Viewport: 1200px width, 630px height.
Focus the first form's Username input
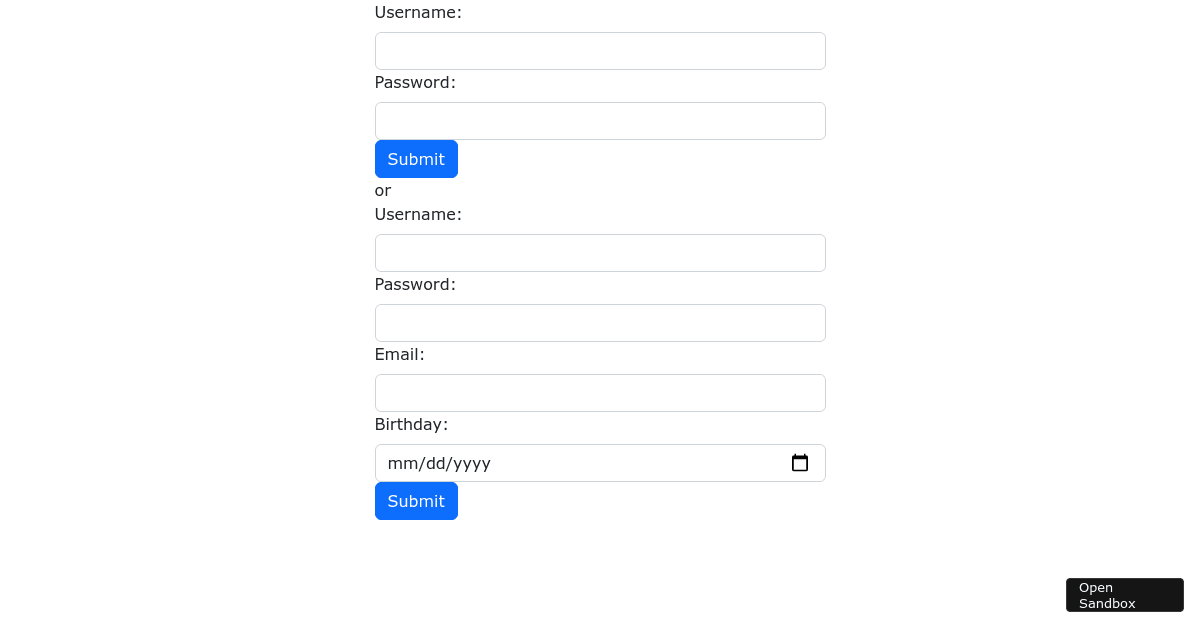point(600,51)
